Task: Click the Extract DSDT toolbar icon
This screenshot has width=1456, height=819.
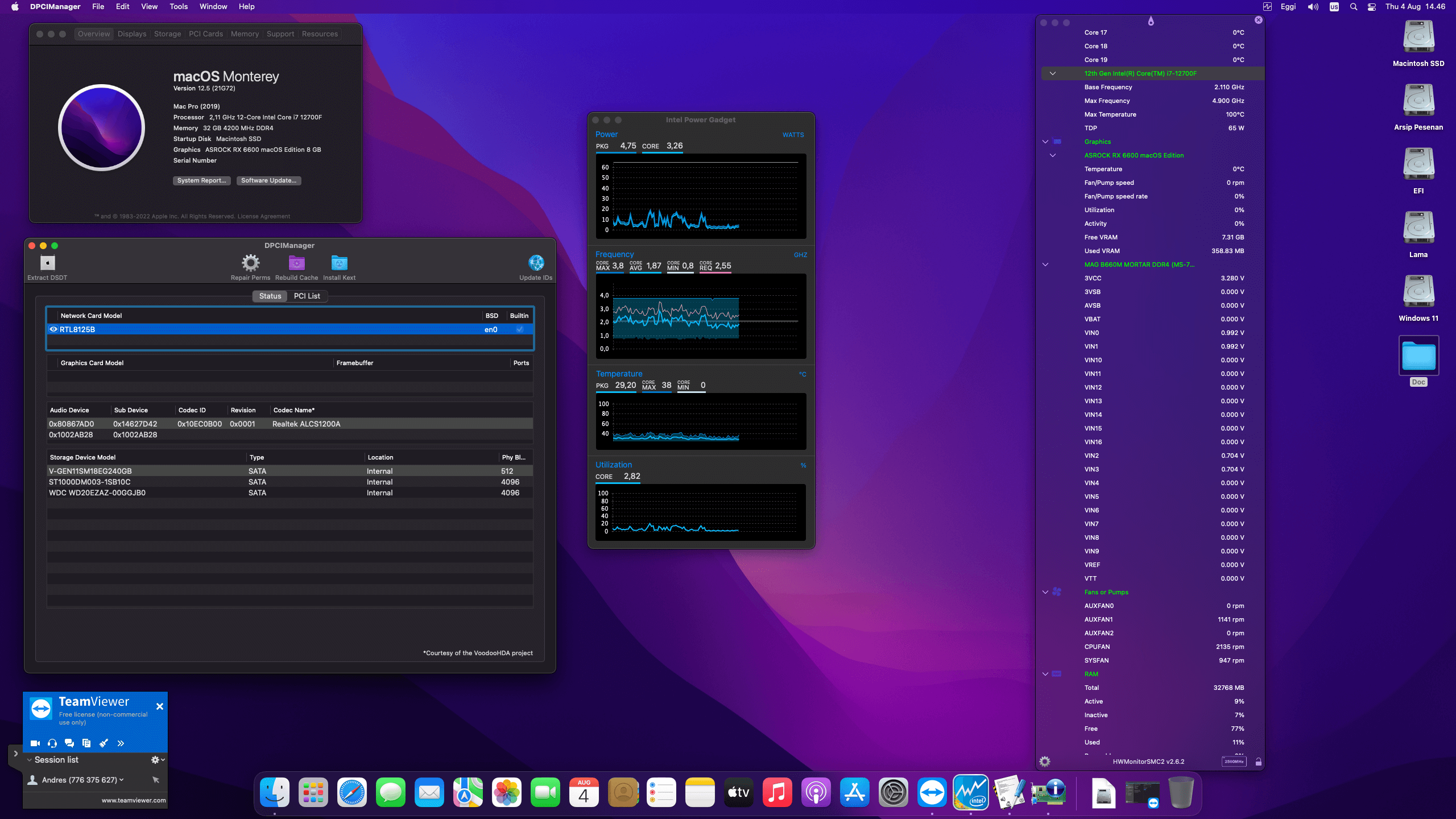Action: pos(47,263)
